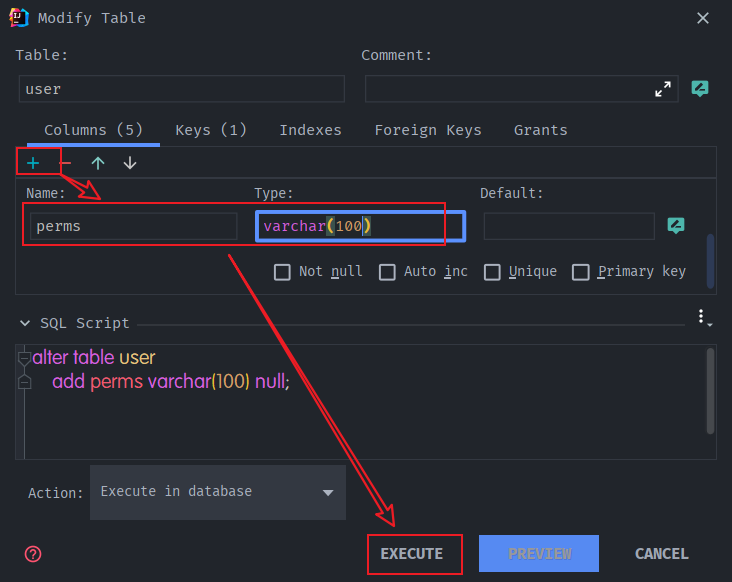Switch to the Keys (1) tab

211,130
